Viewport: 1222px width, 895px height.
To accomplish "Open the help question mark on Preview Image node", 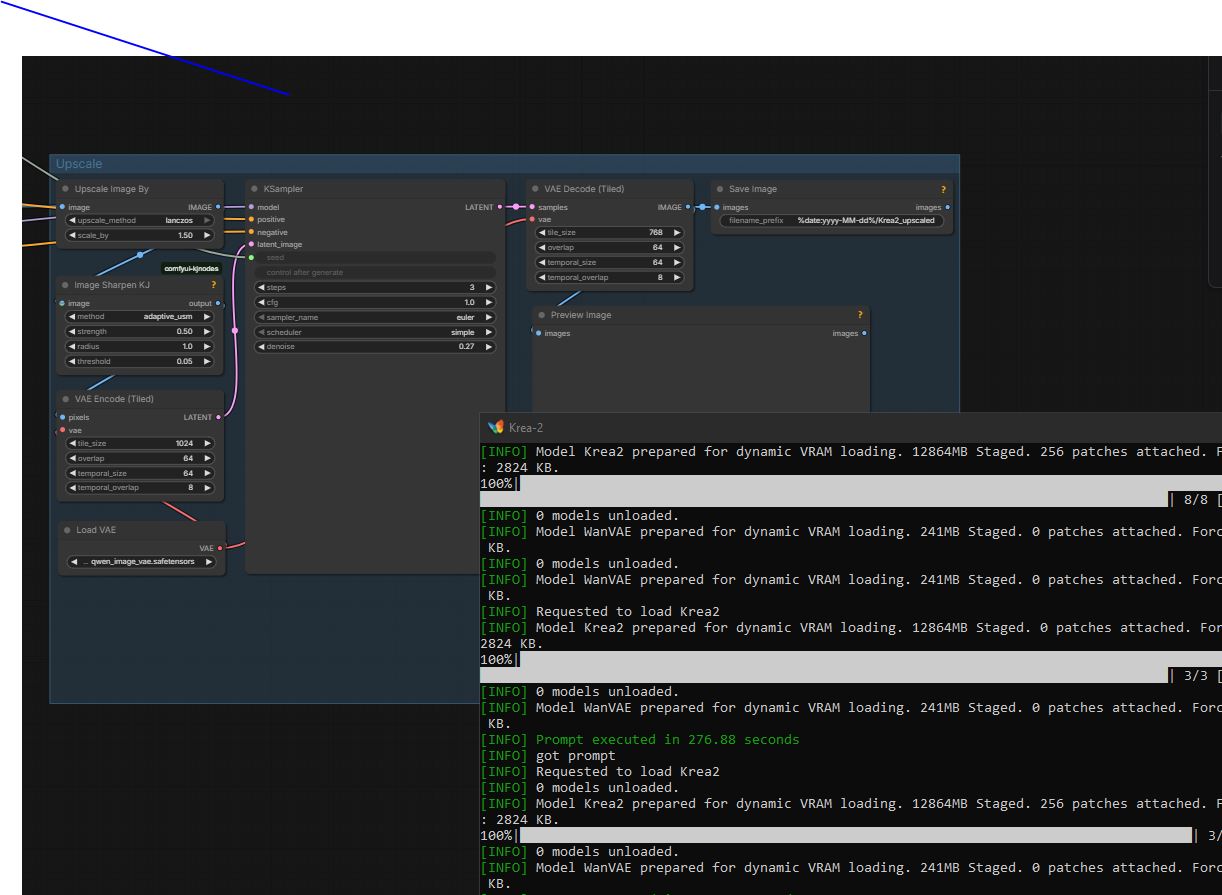I will click(x=860, y=315).
